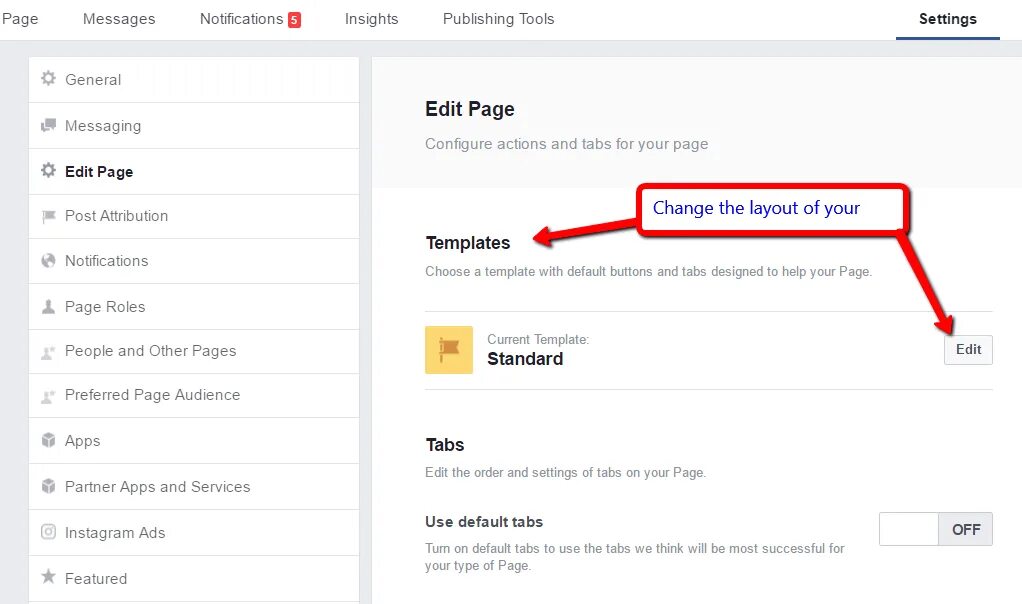
Task: Open the Insights tab
Action: tap(372, 19)
